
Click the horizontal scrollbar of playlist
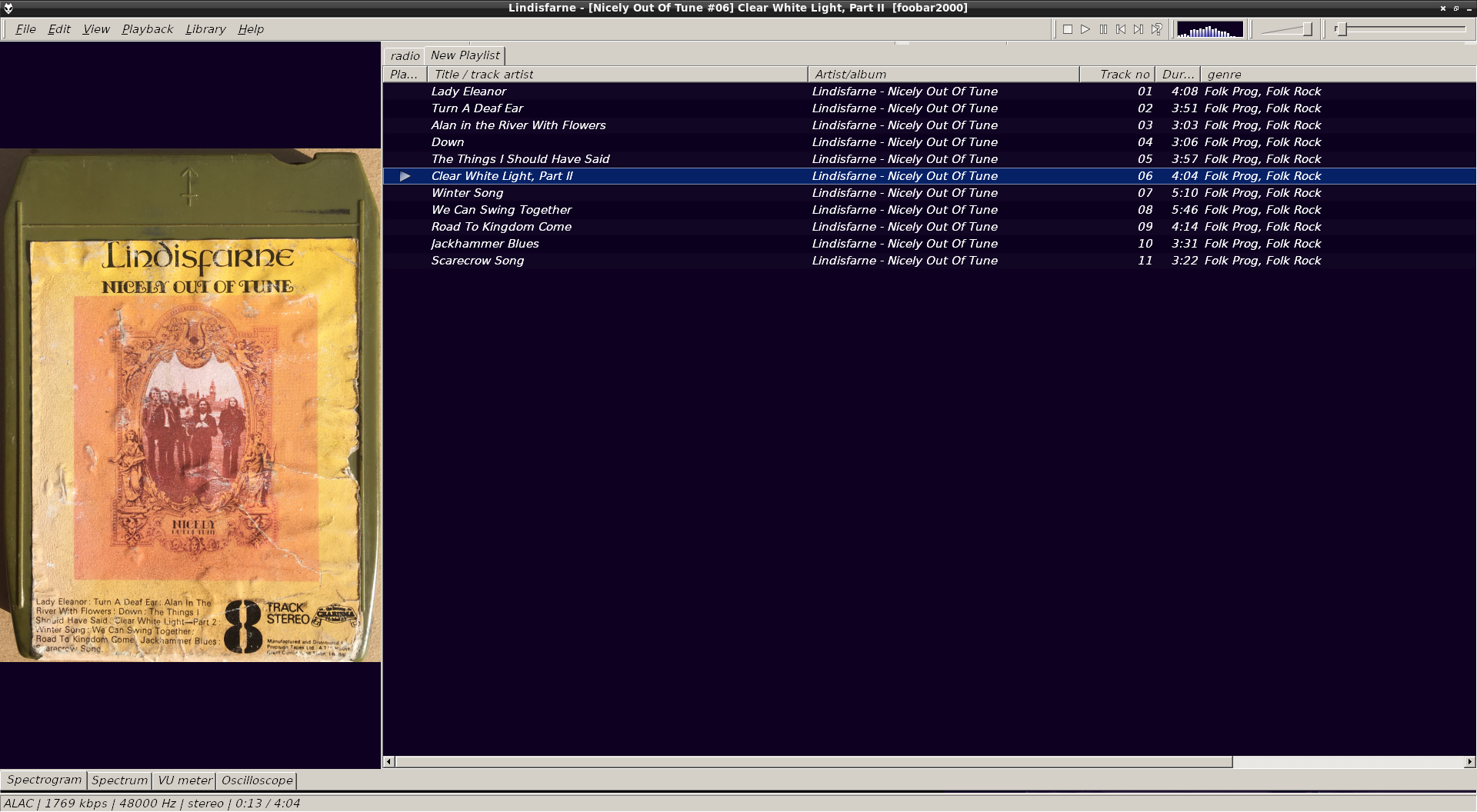click(814, 762)
